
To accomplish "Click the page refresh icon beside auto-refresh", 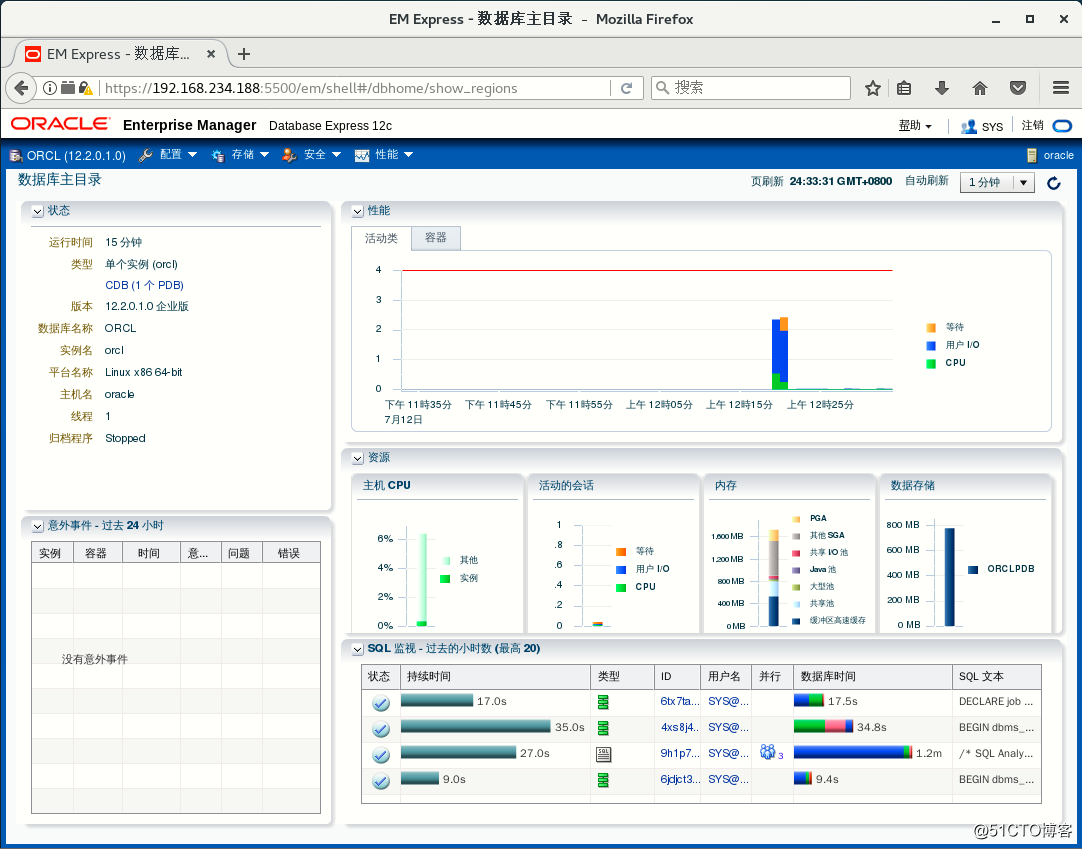I will [1053, 183].
